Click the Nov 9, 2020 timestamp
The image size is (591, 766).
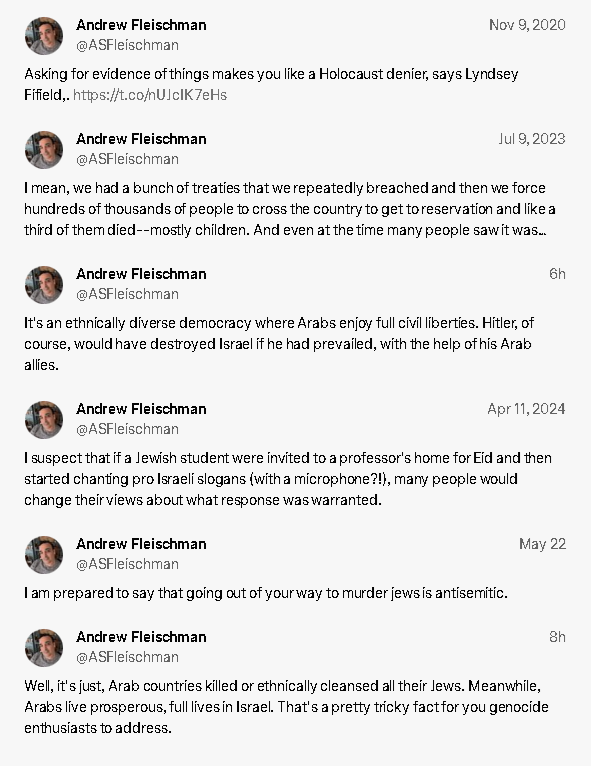point(527,25)
